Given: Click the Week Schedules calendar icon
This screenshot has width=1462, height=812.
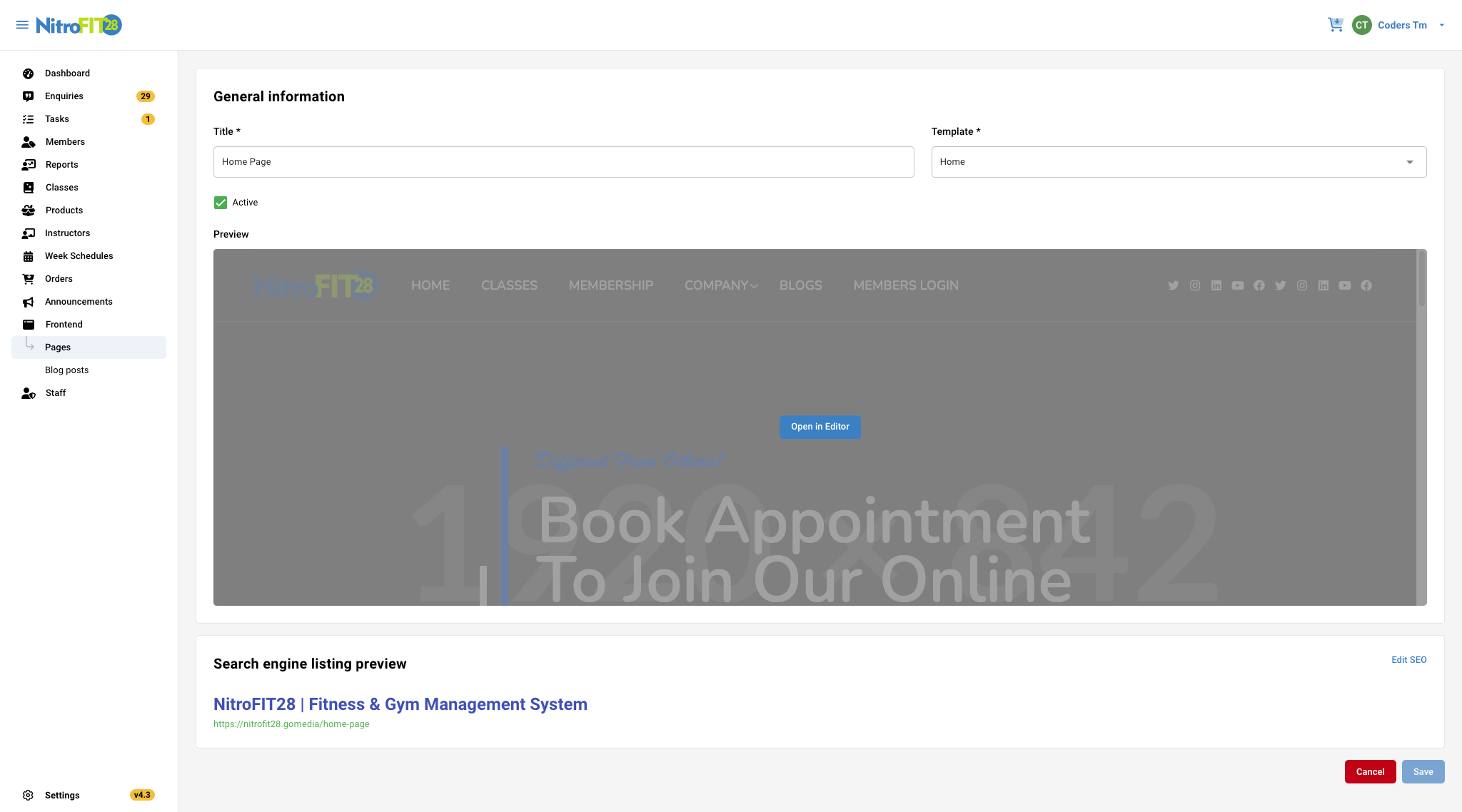Looking at the screenshot, I should pos(29,256).
